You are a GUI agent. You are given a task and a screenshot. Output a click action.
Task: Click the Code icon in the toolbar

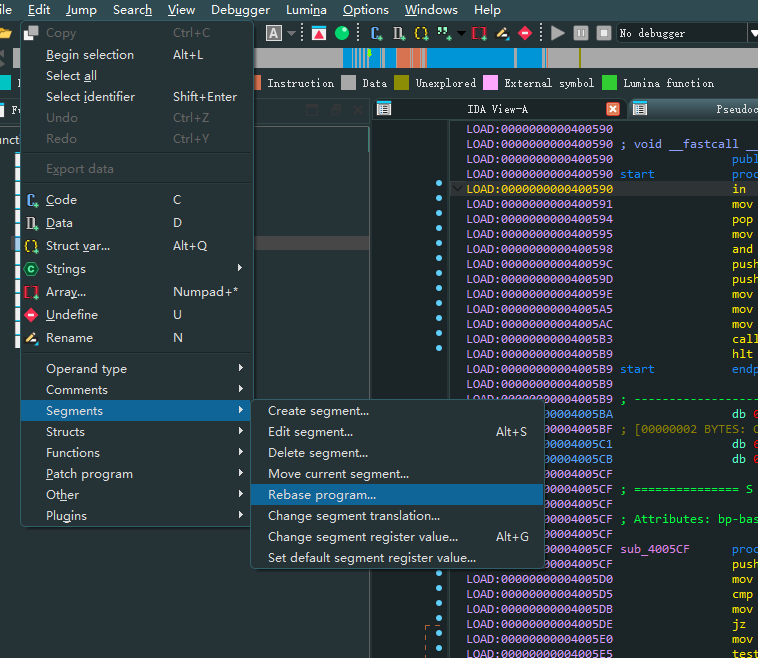pyautogui.click(x=377, y=33)
